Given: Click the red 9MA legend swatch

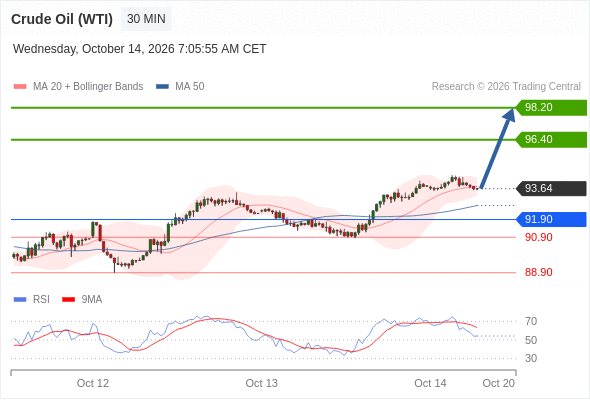Looking at the screenshot, I should pos(68,300).
